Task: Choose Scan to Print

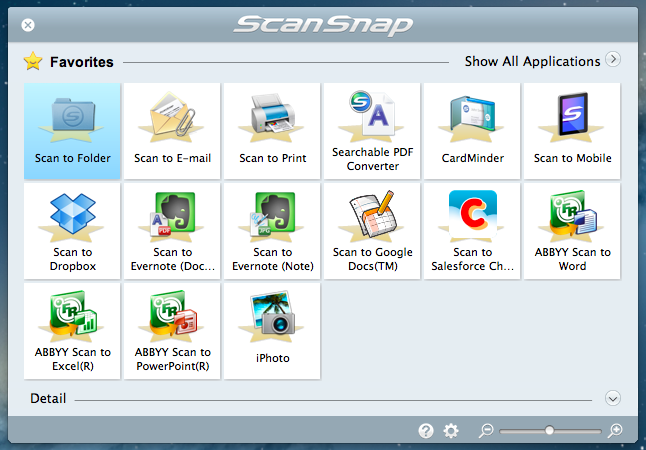Action: coord(272,130)
